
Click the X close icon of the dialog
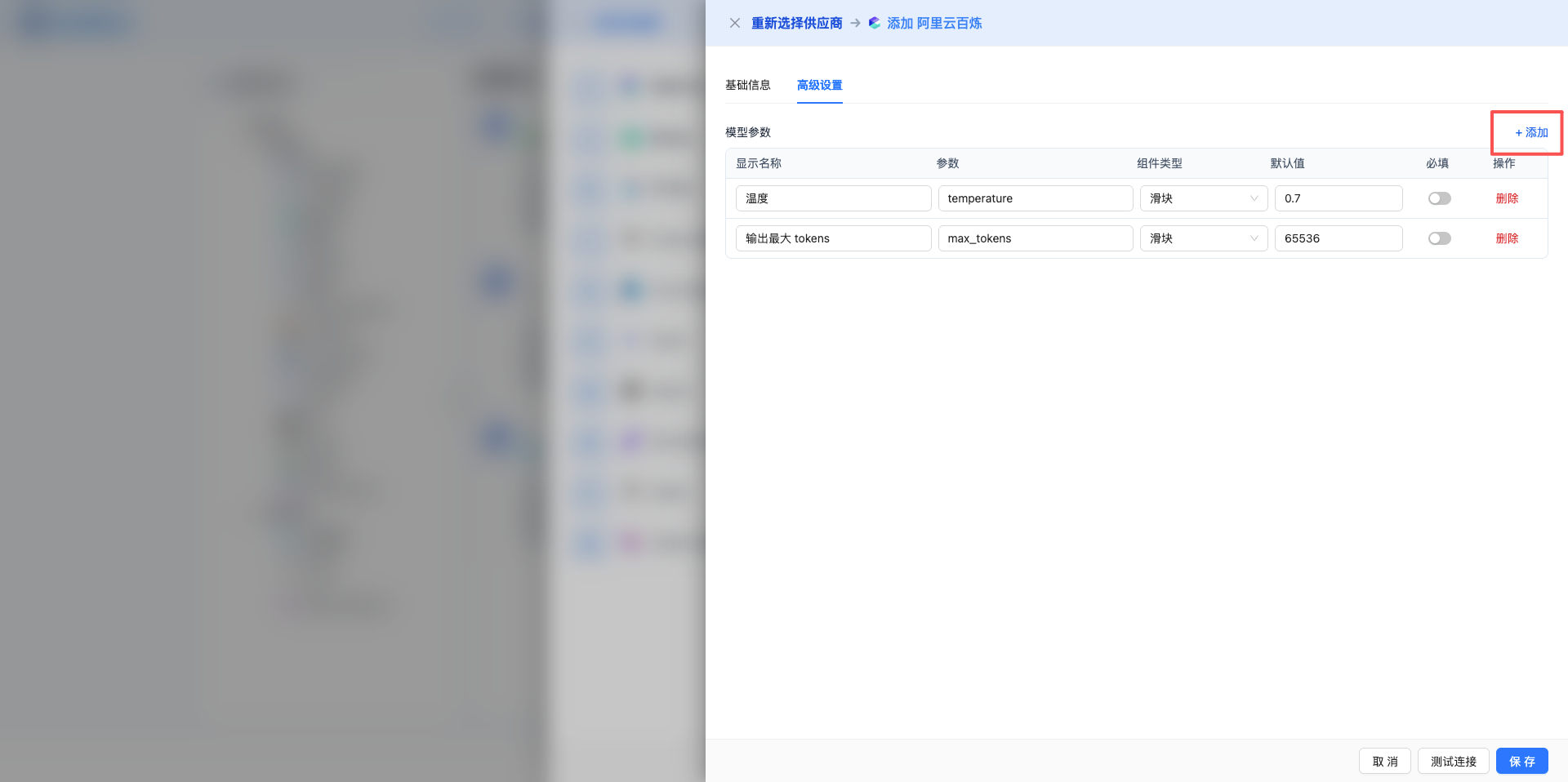734,23
